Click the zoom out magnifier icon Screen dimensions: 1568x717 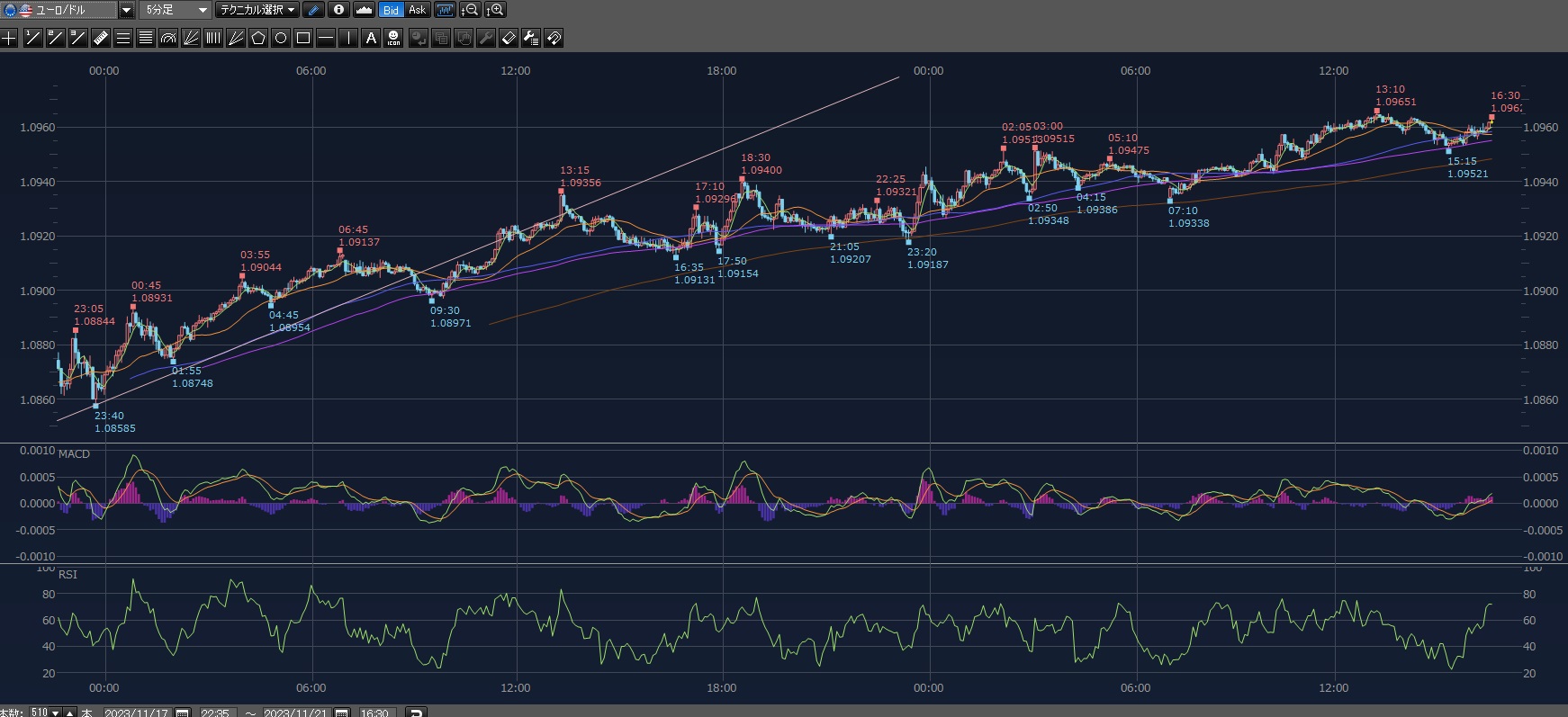click(x=470, y=10)
